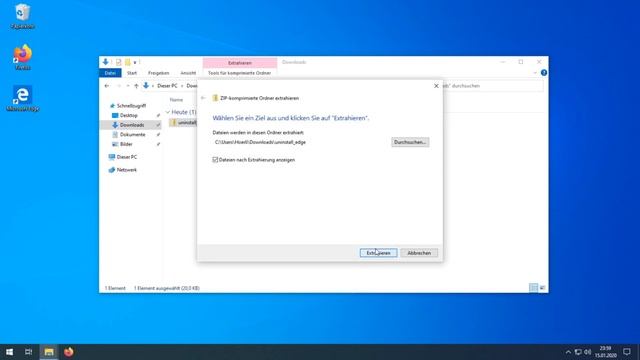Go back with Explorer's back arrow
Screen dimensions: 640x360
click(x=107, y=86)
